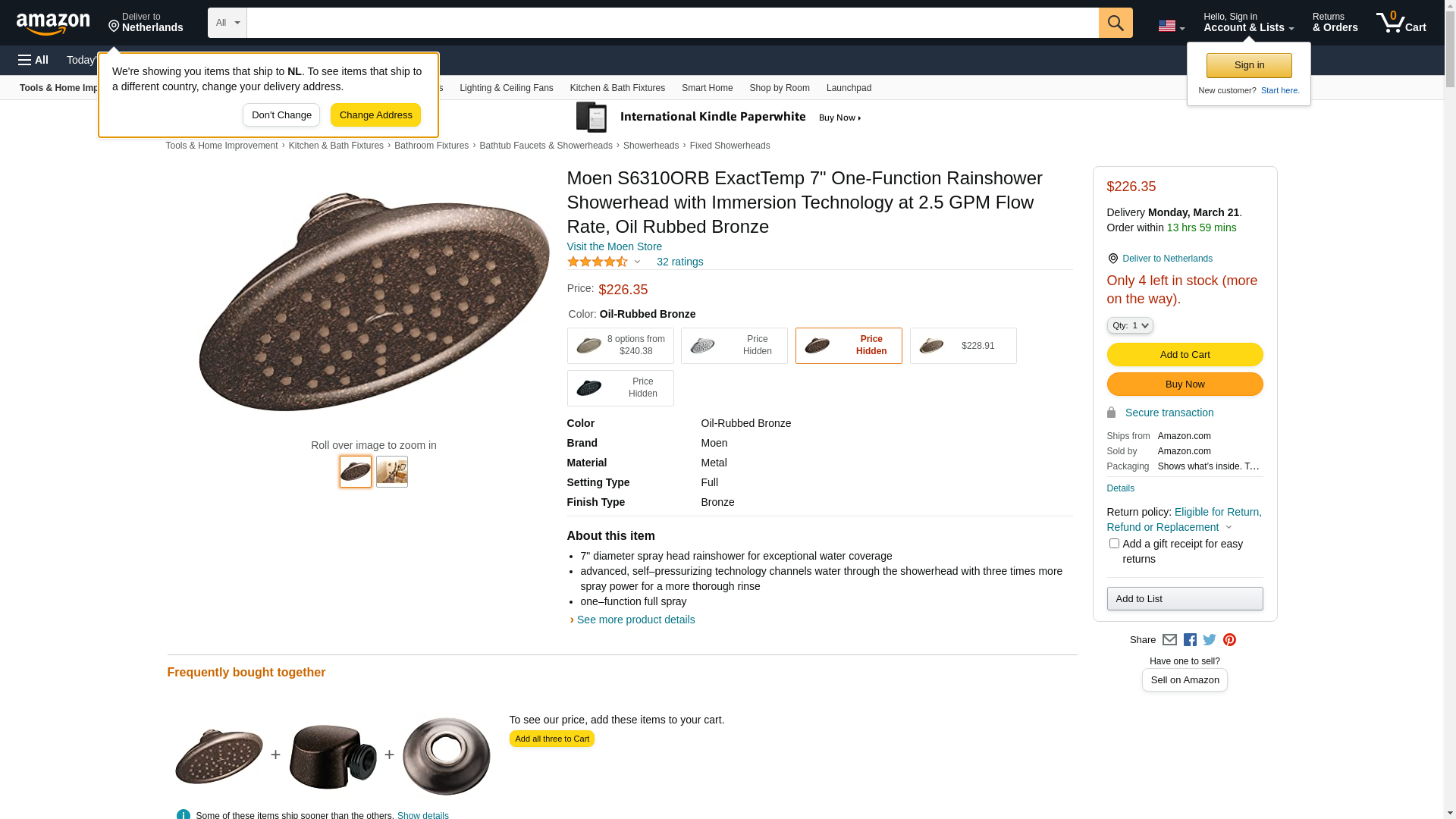Screen dimensions: 1456x819
Task: Select the $228.91 color swatch
Action: tap(962, 346)
